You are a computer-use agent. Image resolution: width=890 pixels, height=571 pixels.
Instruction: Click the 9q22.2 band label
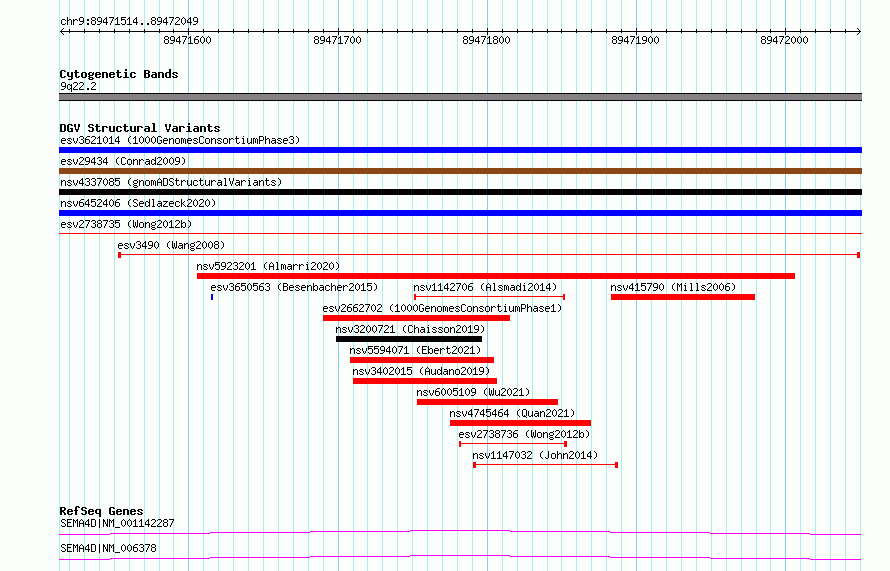[78, 86]
